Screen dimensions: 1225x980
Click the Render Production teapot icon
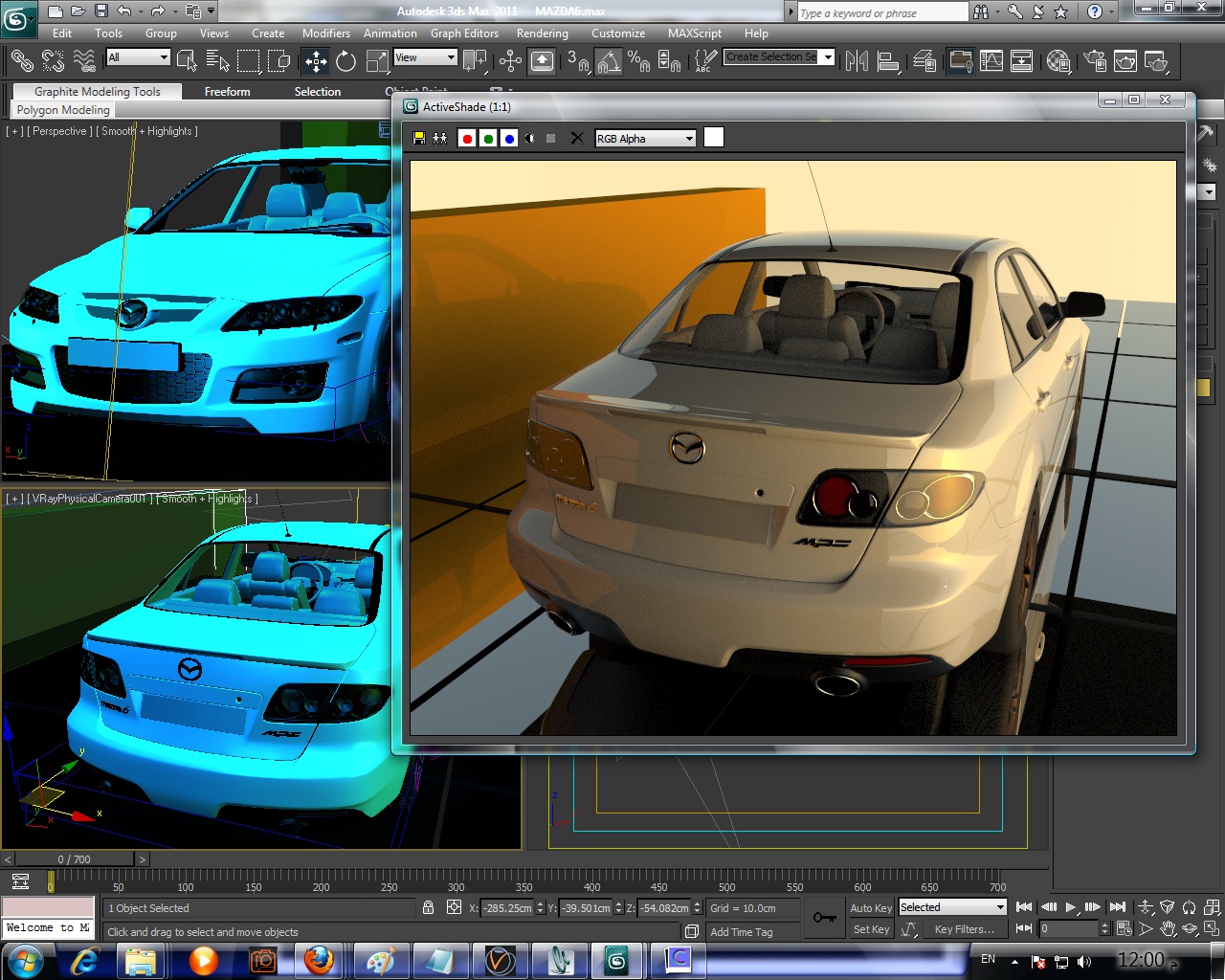point(1156,61)
